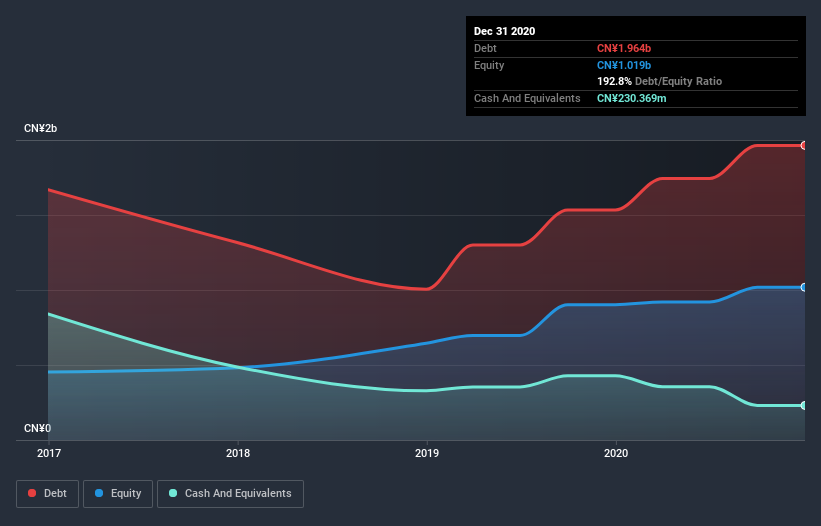Image resolution: width=821 pixels, height=526 pixels.
Task: Click the blue Equity legend dot
Action: 99,493
